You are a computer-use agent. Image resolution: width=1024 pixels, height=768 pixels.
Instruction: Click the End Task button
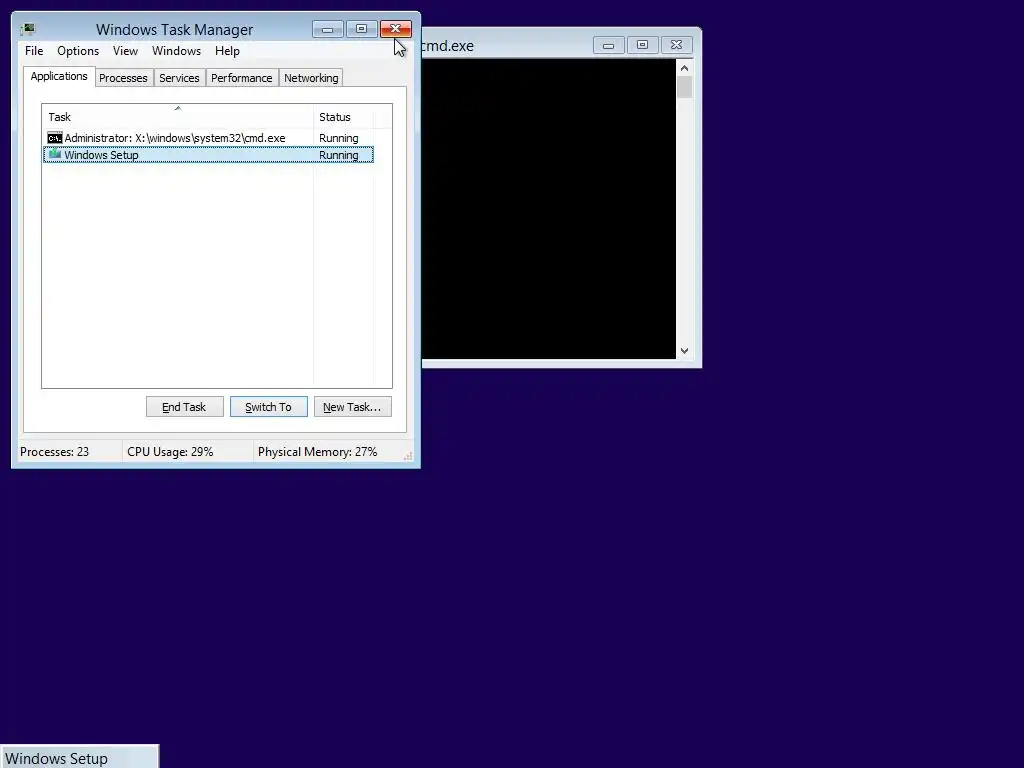184,407
